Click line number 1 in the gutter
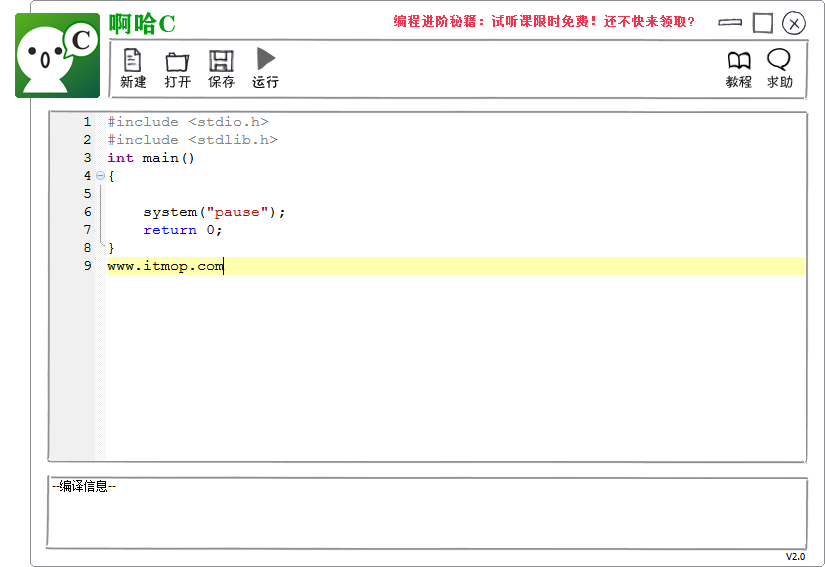The height and width of the screenshot is (567, 825). (87, 122)
